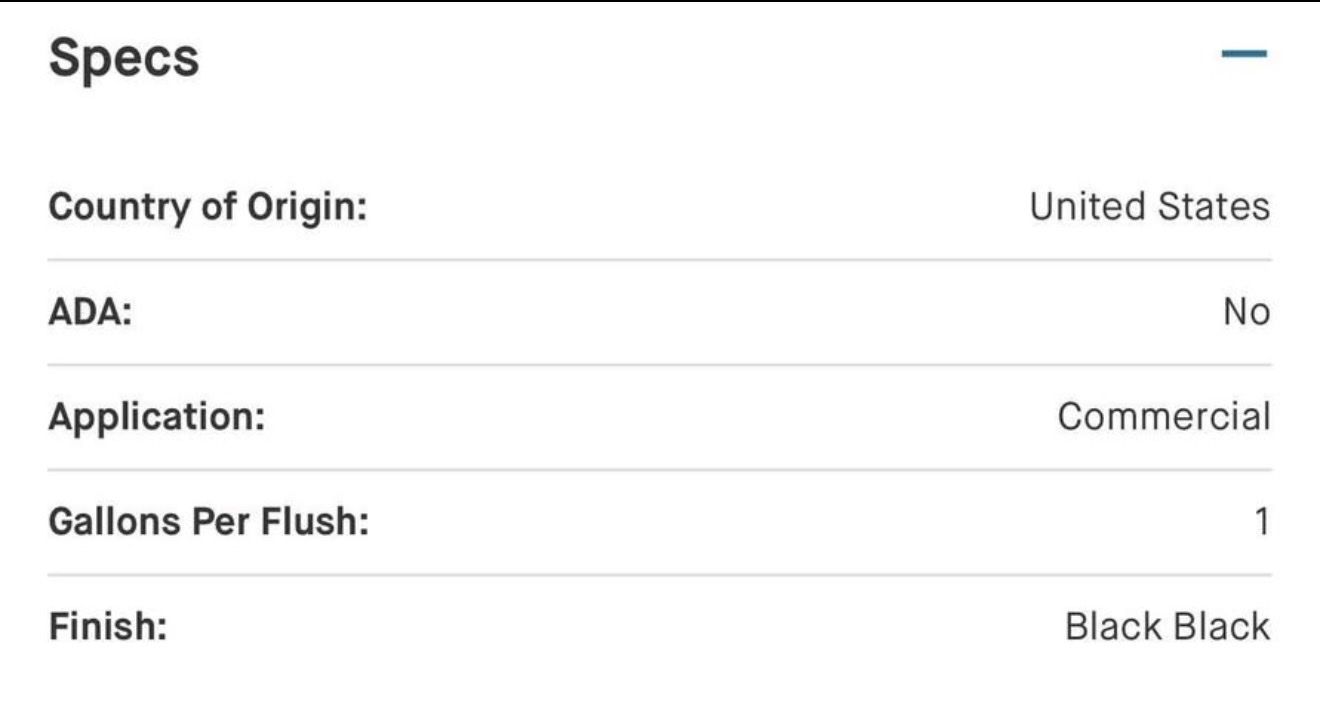Click the divider line below Application row
The image size is (1320, 703).
pyautogui.click(x=660, y=470)
